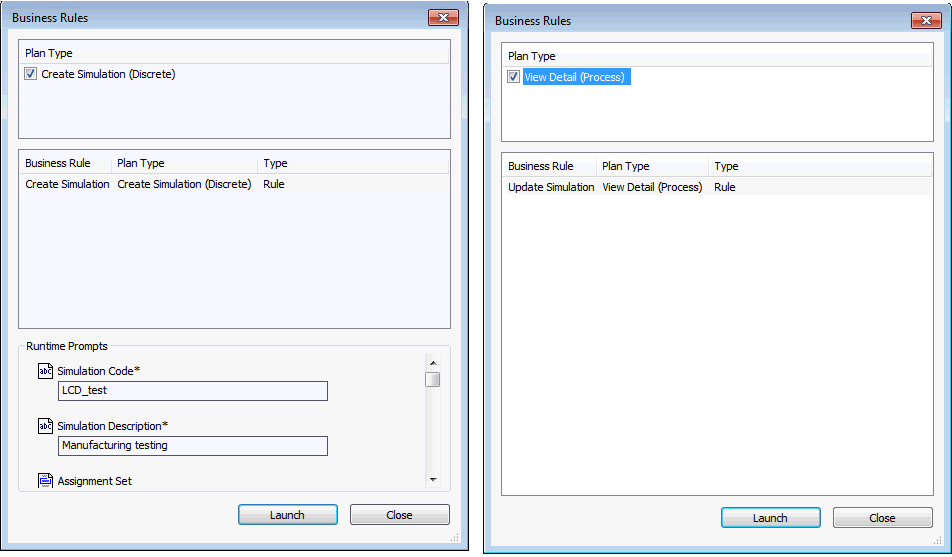Click the Rule type cell for Update Simulation
952x557 pixels.
pos(725,187)
